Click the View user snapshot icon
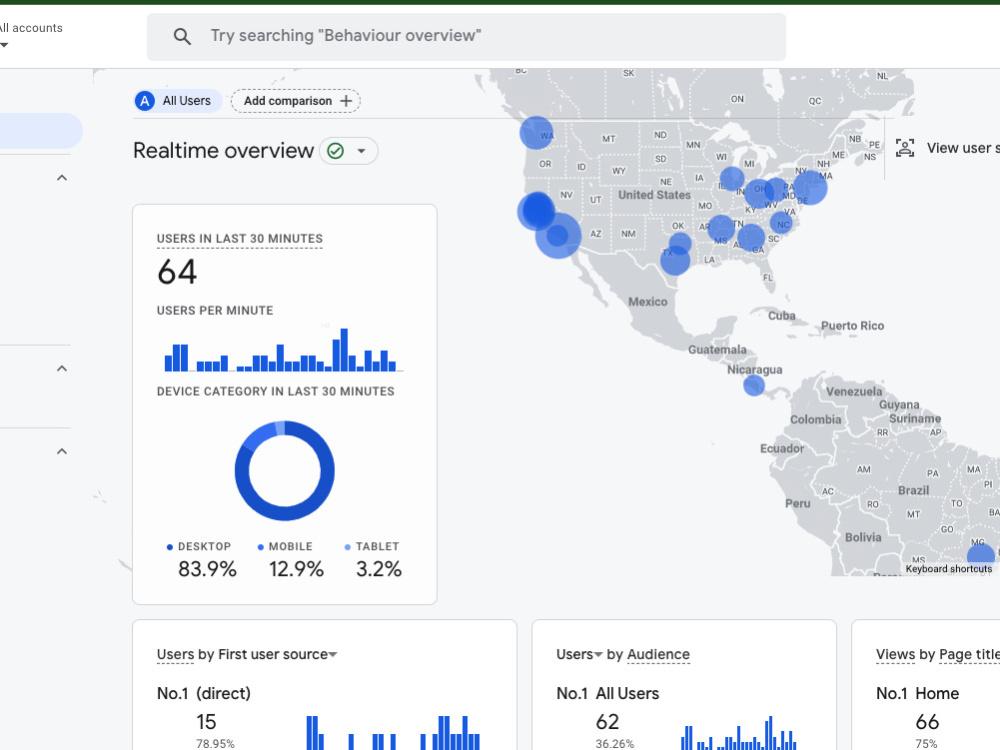1000x750 pixels. pyautogui.click(x=905, y=147)
